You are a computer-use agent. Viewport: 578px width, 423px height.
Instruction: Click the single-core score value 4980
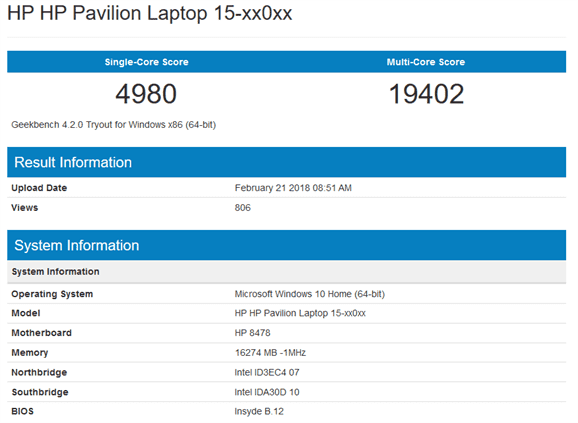tap(146, 94)
